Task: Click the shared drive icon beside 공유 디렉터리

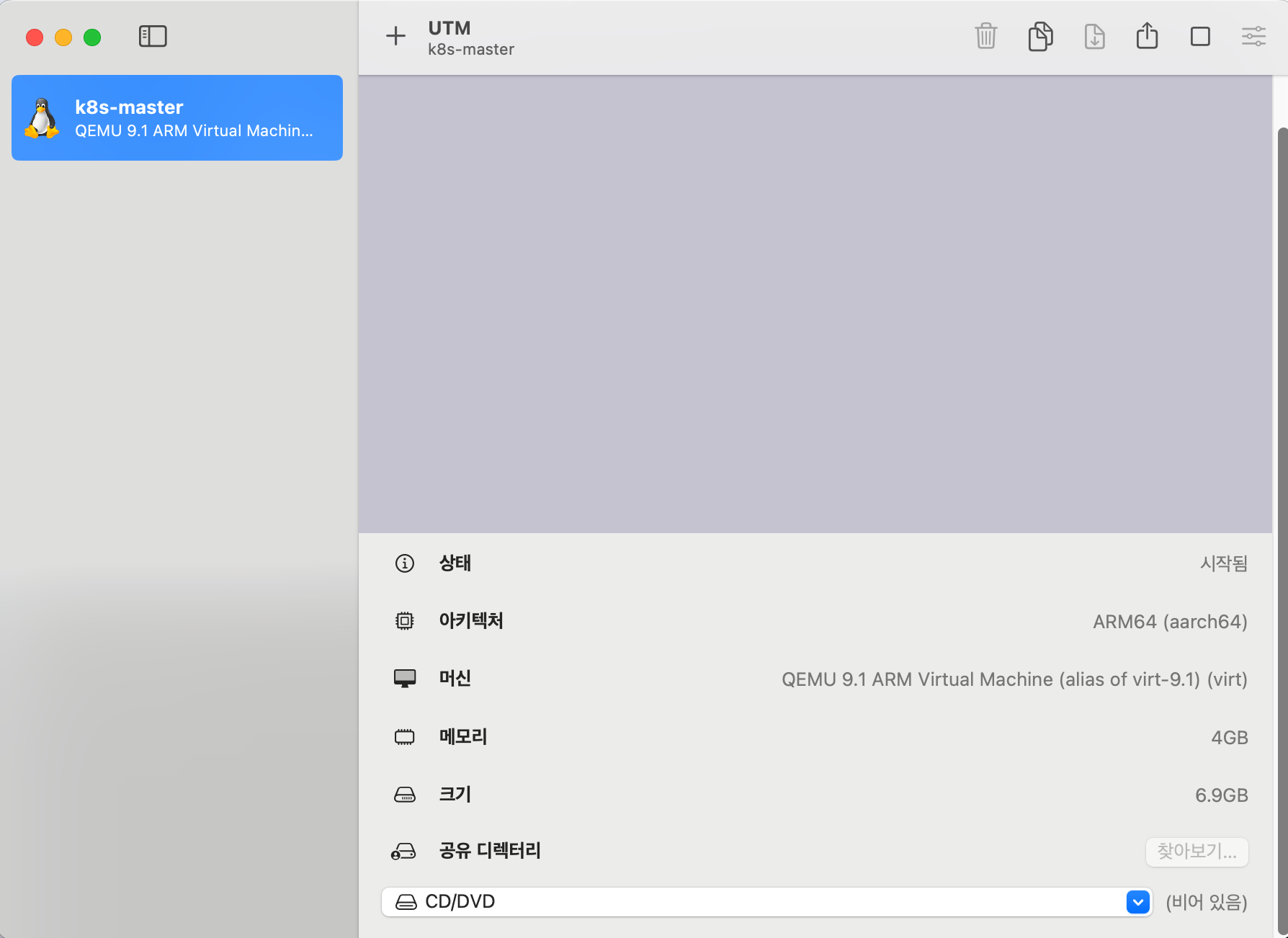Action: click(403, 852)
